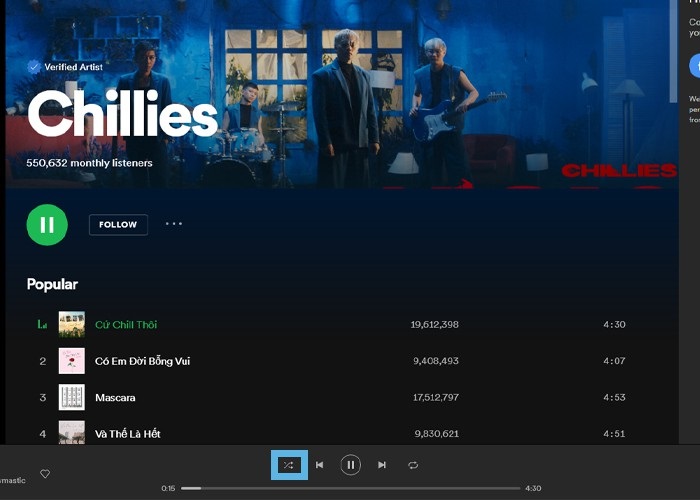Click the pink Có Em Đời Bỗng Vui cover
The image size is (700, 500).
(x=71, y=361)
